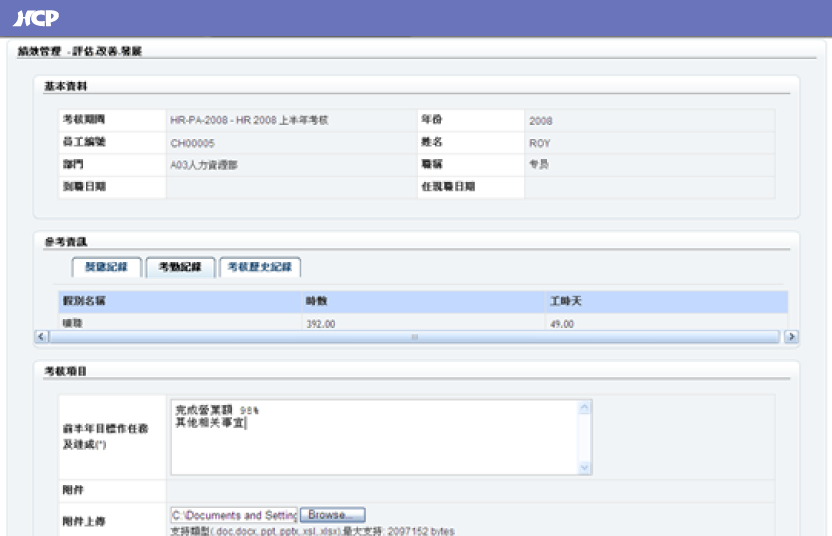Click the horizontal scrollbar thumb
Image resolution: width=832 pixels, height=536 pixels.
pyautogui.click(x=413, y=337)
